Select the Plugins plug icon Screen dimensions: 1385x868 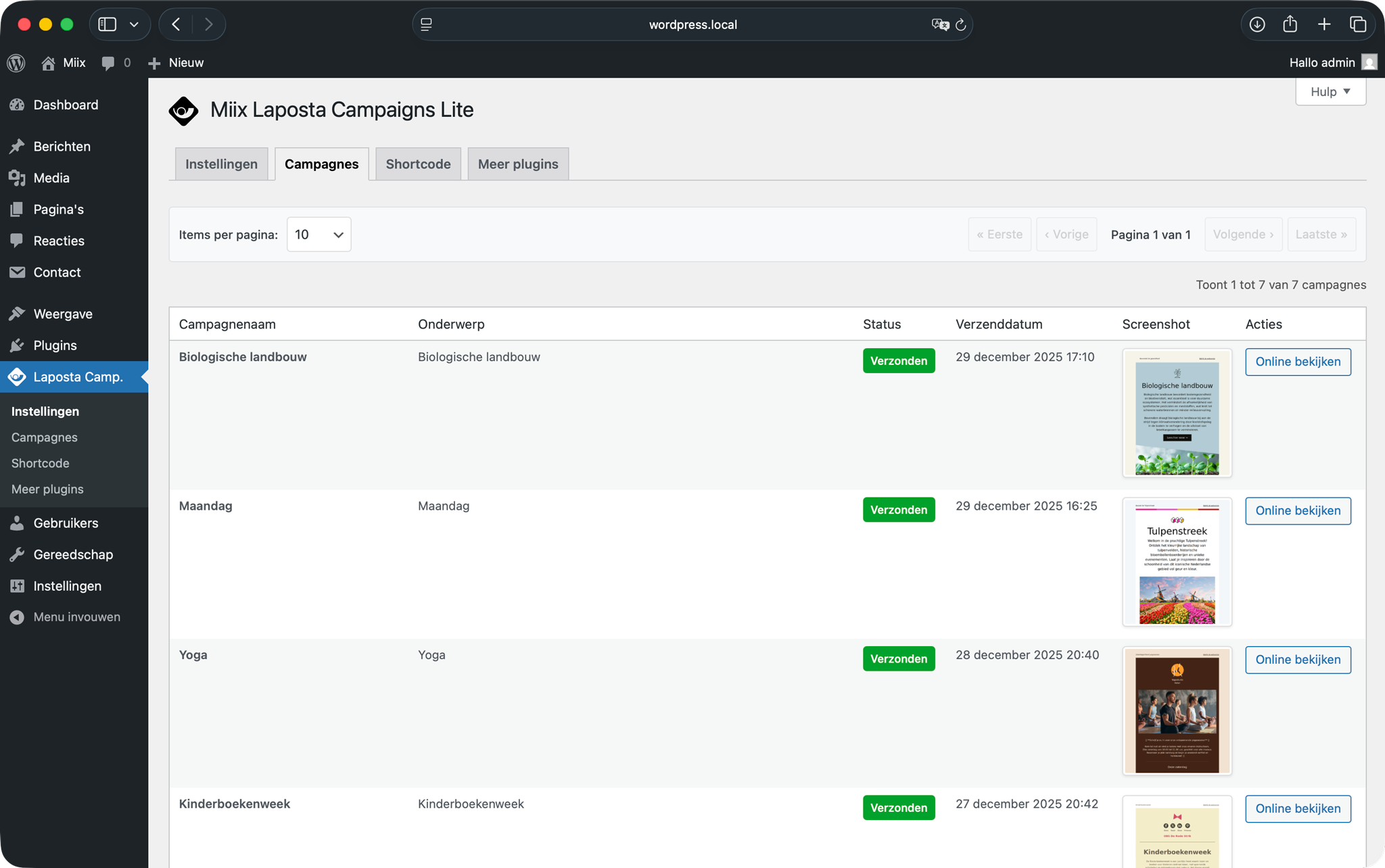[x=18, y=345]
